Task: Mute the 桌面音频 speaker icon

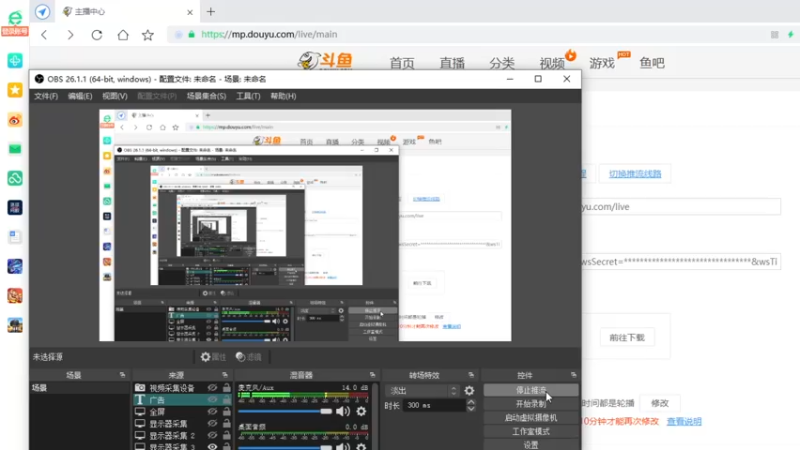Action: pyautogui.click(x=343, y=447)
